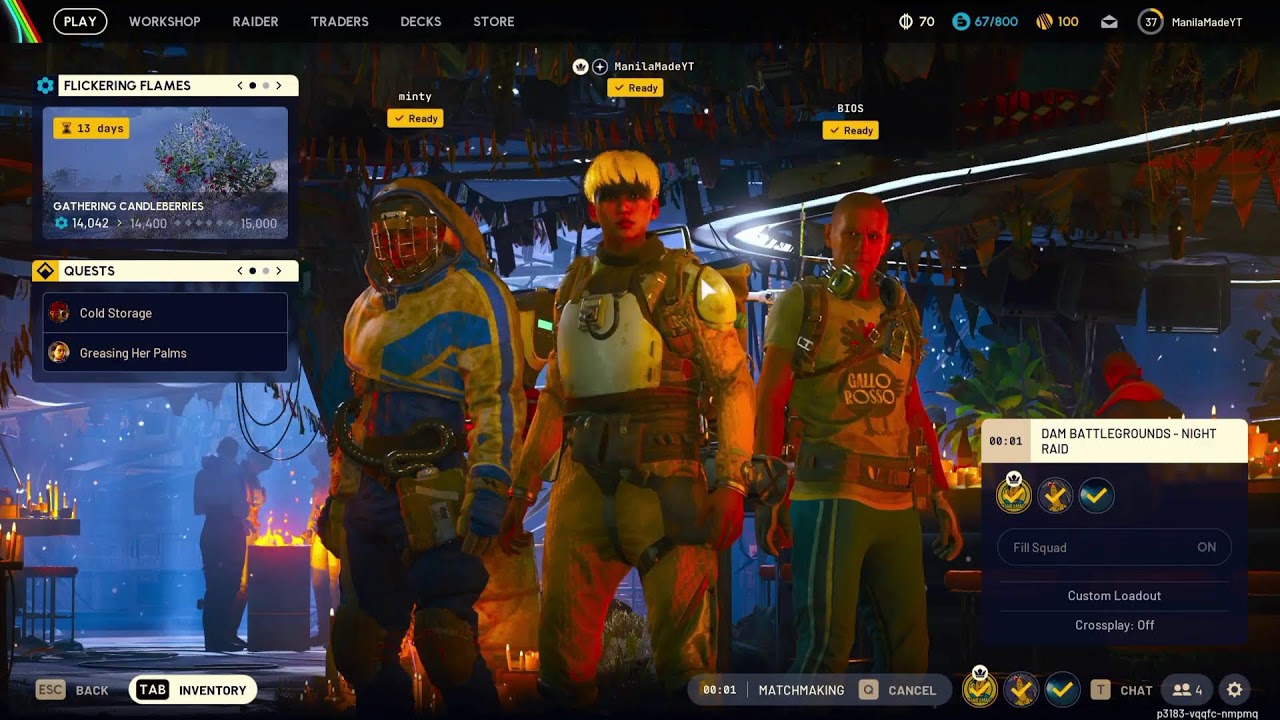The image size is (1280, 720).
Task: Click the 70 currency token icon
Action: click(x=906, y=21)
